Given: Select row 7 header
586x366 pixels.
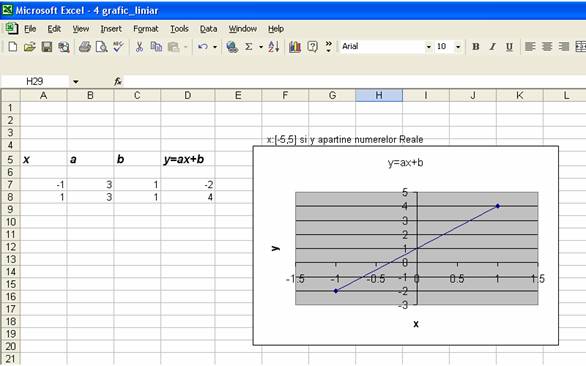Looking at the screenshot, I should tap(10, 185).
